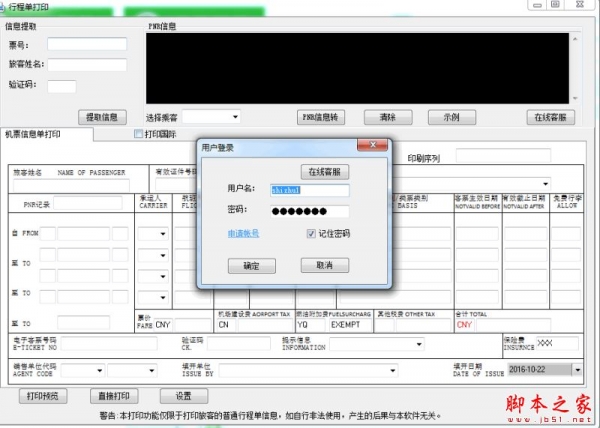Click 直接打印 button
600x428 pixels.
pos(114,396)
